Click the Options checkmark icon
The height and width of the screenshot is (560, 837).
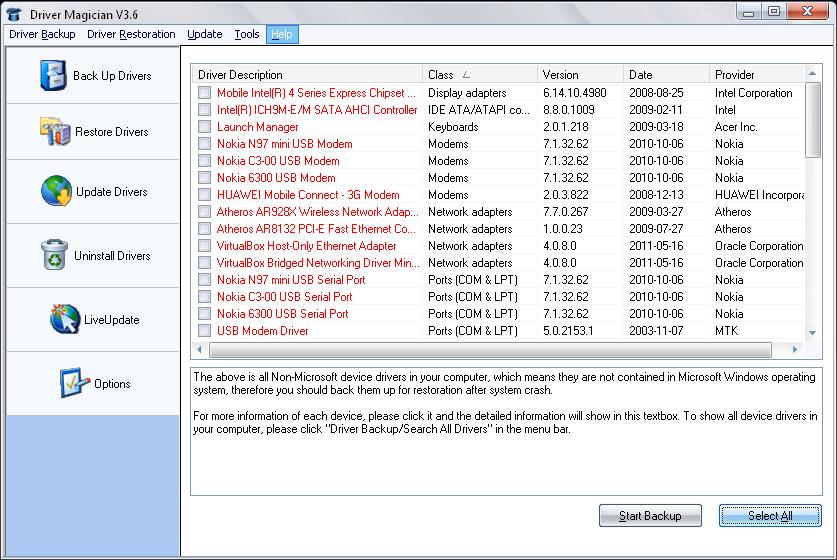(x=75, y=383)
